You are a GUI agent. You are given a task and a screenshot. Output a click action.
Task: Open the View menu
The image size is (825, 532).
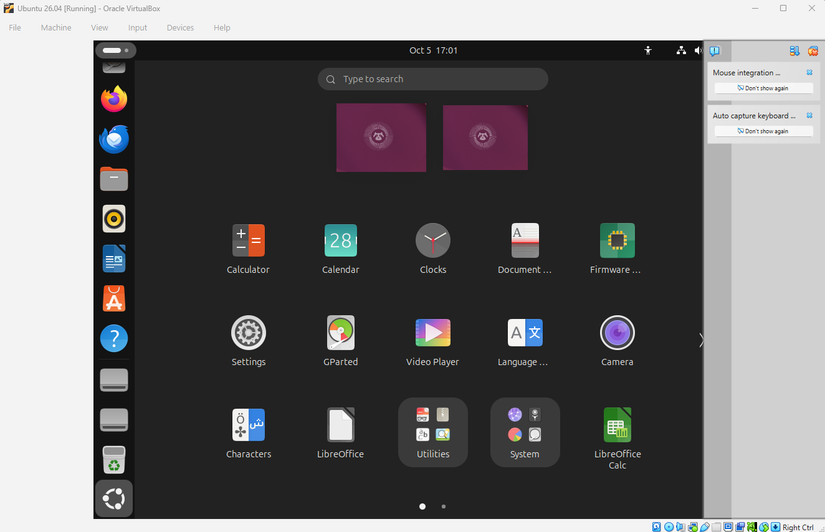(99, 28)
